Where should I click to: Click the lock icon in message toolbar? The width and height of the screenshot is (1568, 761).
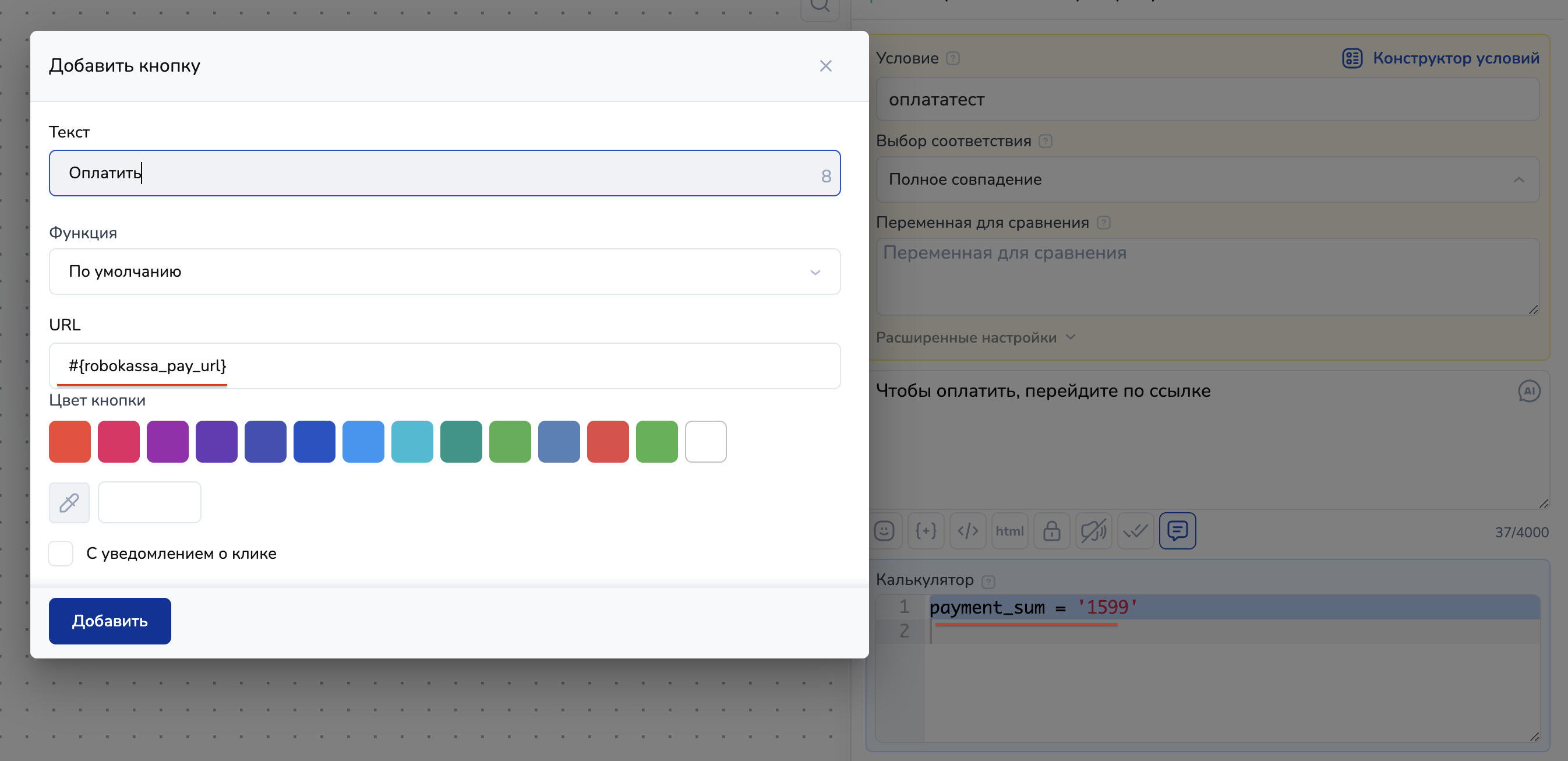(x=1051, y=531)
